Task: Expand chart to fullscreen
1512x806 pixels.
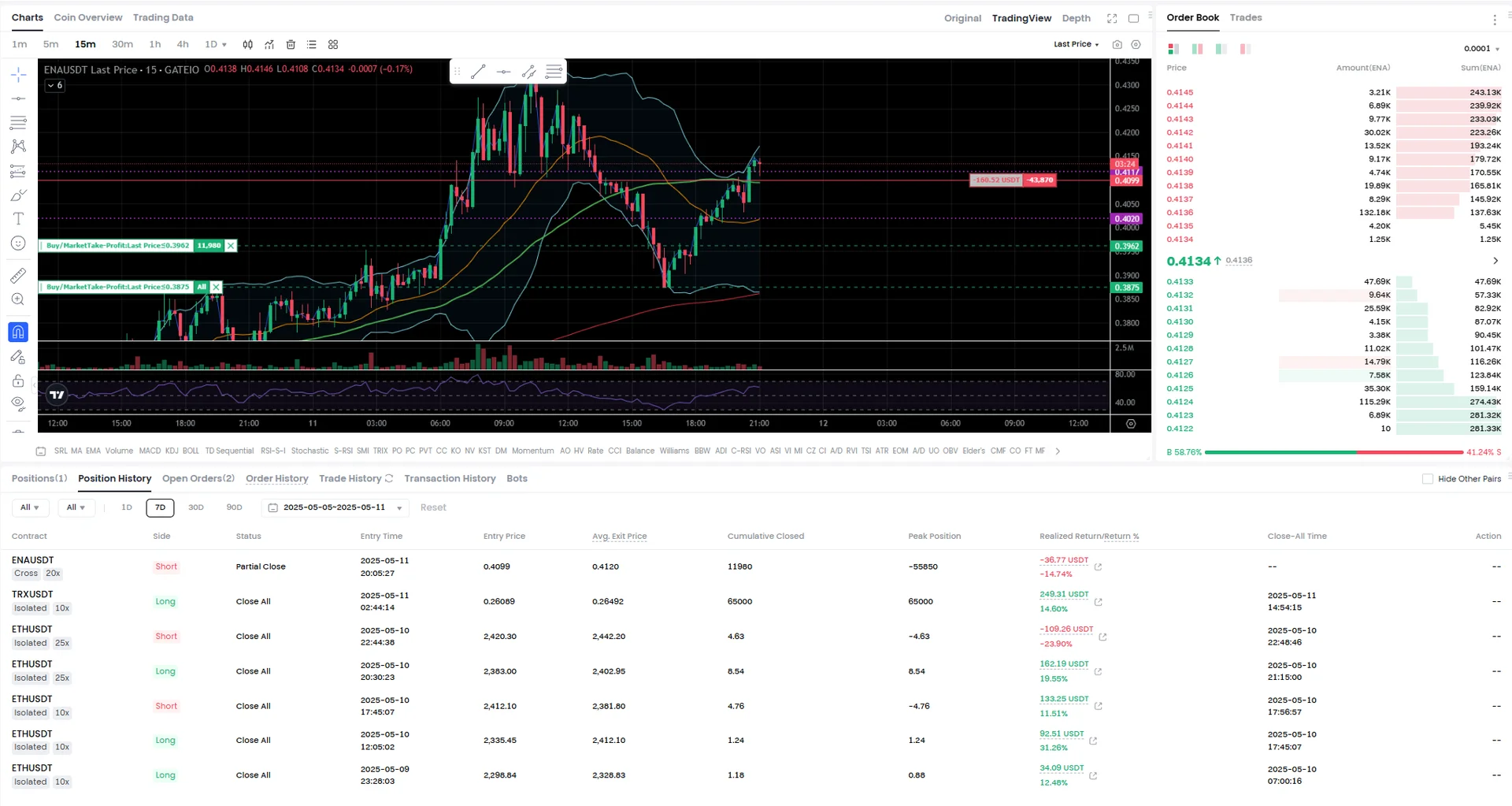Action: [x=1112, y=18]
